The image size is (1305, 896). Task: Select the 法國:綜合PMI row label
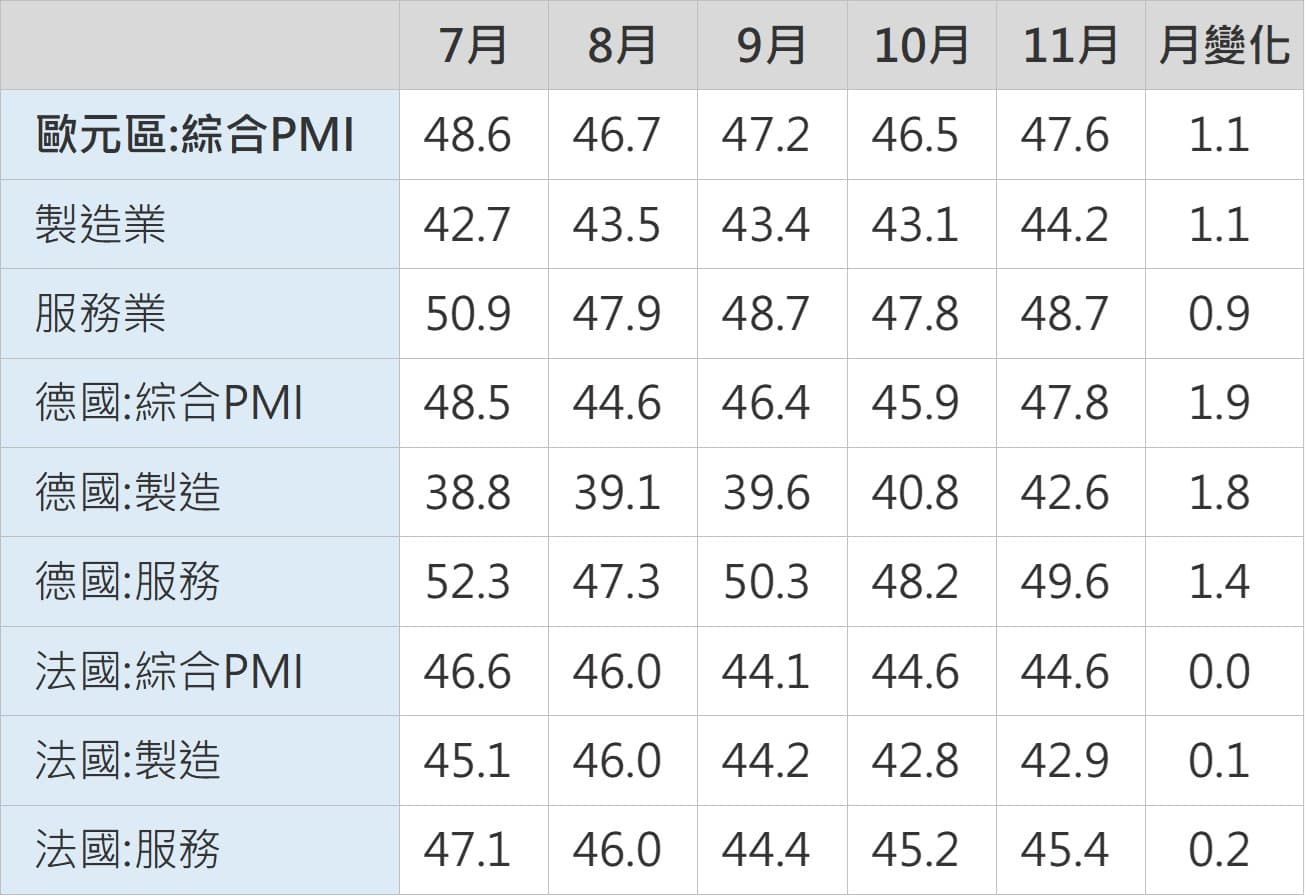pyautogui.click(x=169, y=671)
